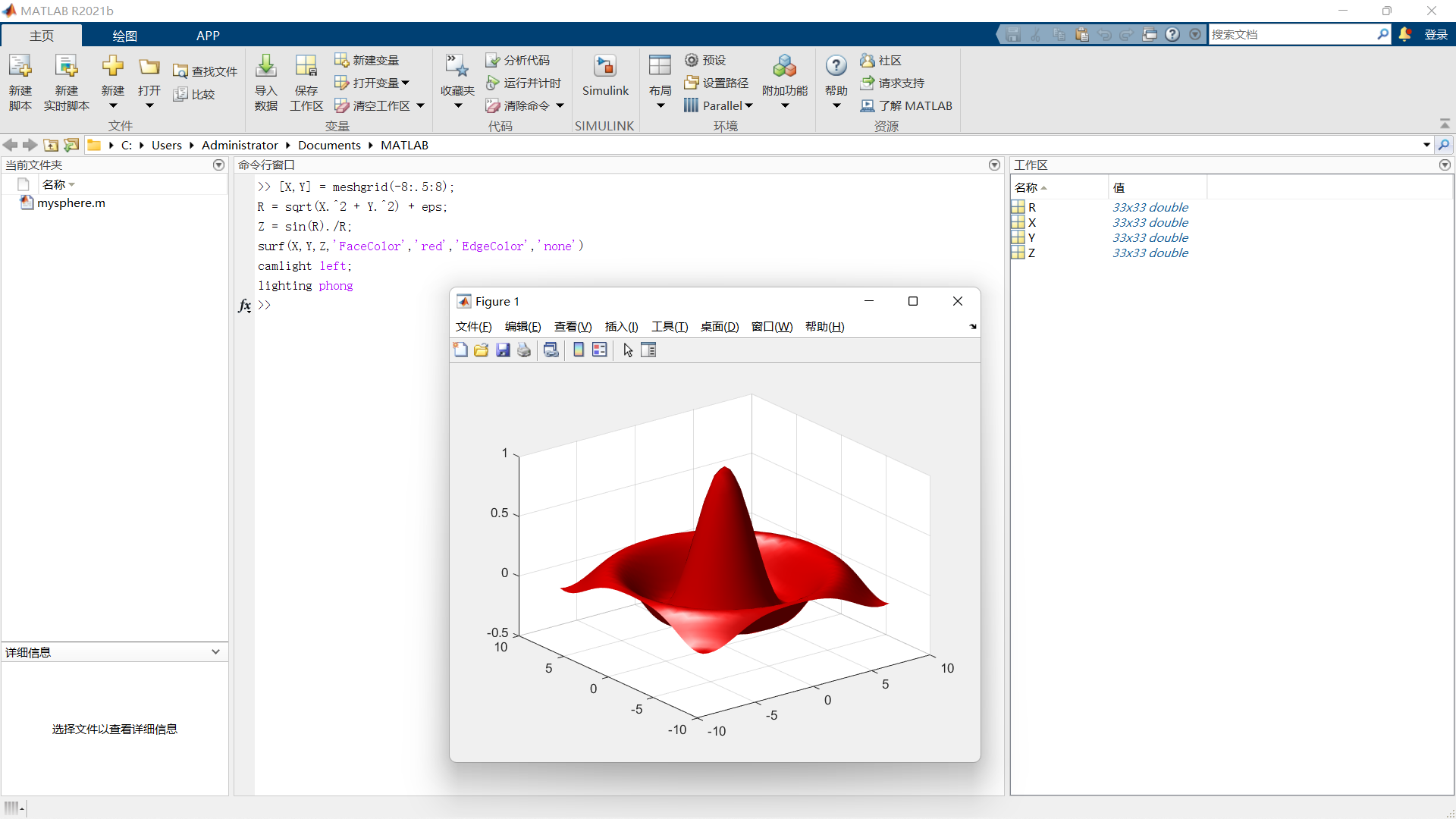Open current folder panel actions menu
Viewport: 1456px width, 819px height.
(219, 165)
